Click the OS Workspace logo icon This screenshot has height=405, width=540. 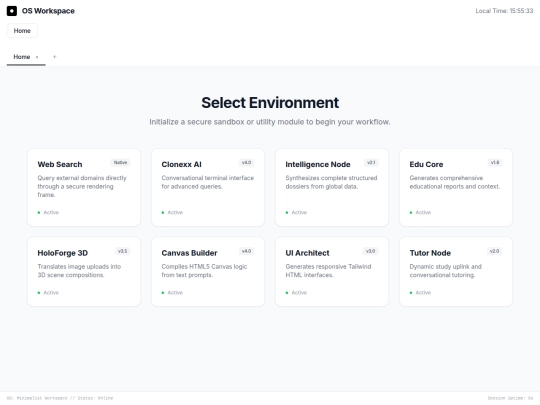(x=12, y=11)
